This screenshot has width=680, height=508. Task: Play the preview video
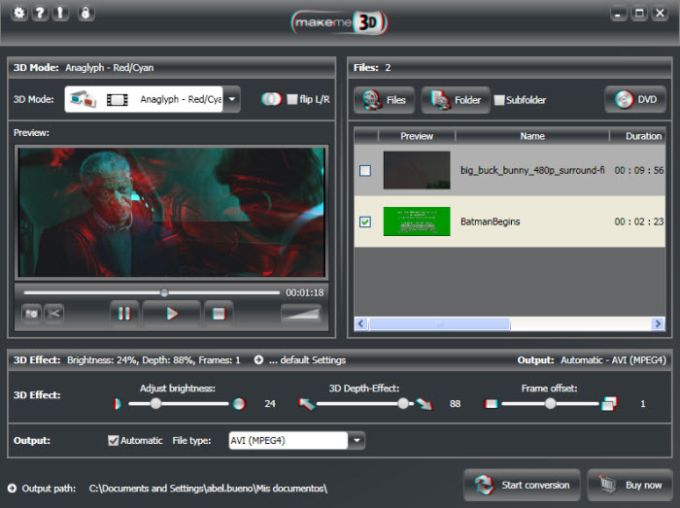(x=172, y=313)
